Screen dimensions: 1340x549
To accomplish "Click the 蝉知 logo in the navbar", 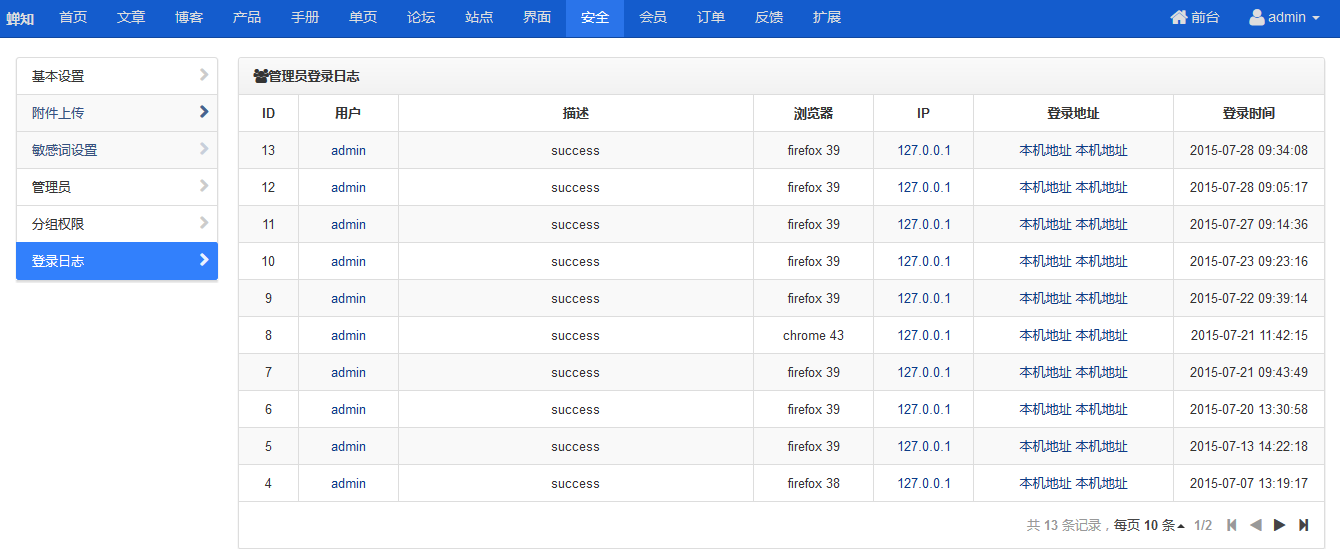I will click(20, 18).
